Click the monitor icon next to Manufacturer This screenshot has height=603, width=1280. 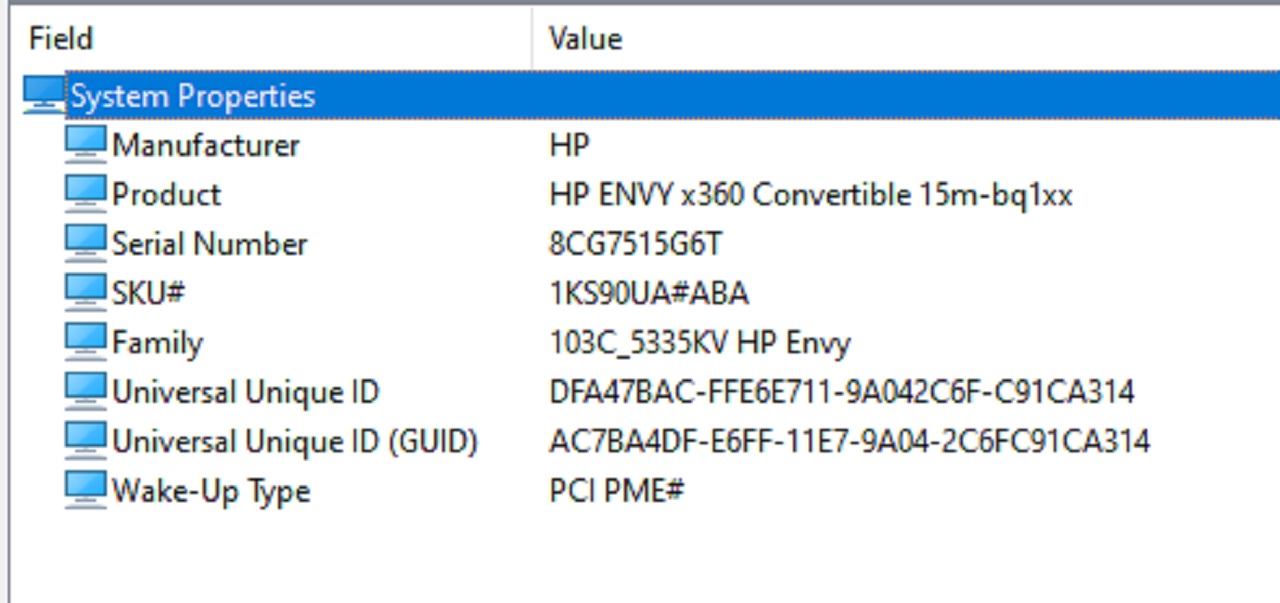click(85, 144)
